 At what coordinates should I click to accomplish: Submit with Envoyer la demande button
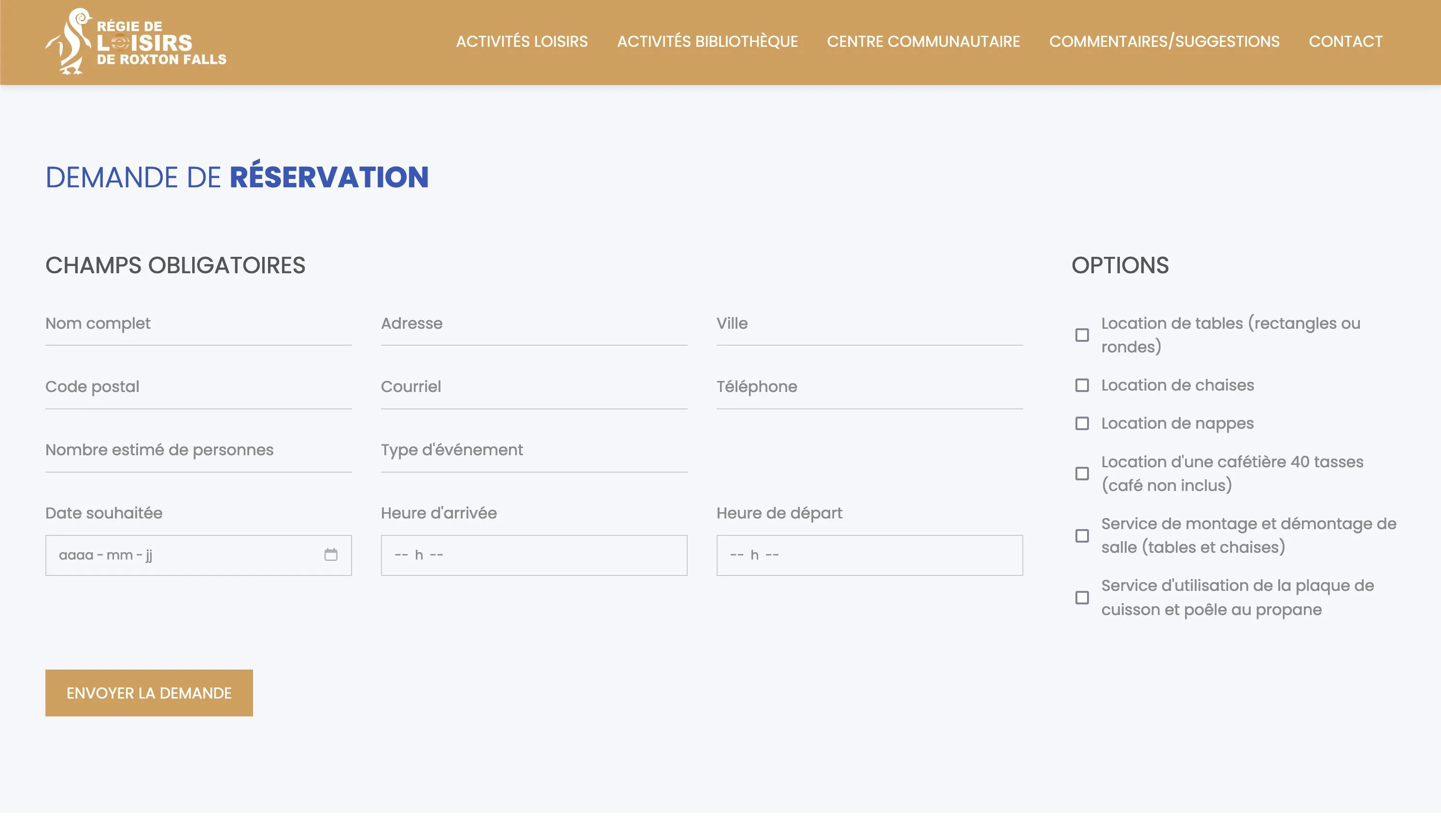[x=149, y=693]
